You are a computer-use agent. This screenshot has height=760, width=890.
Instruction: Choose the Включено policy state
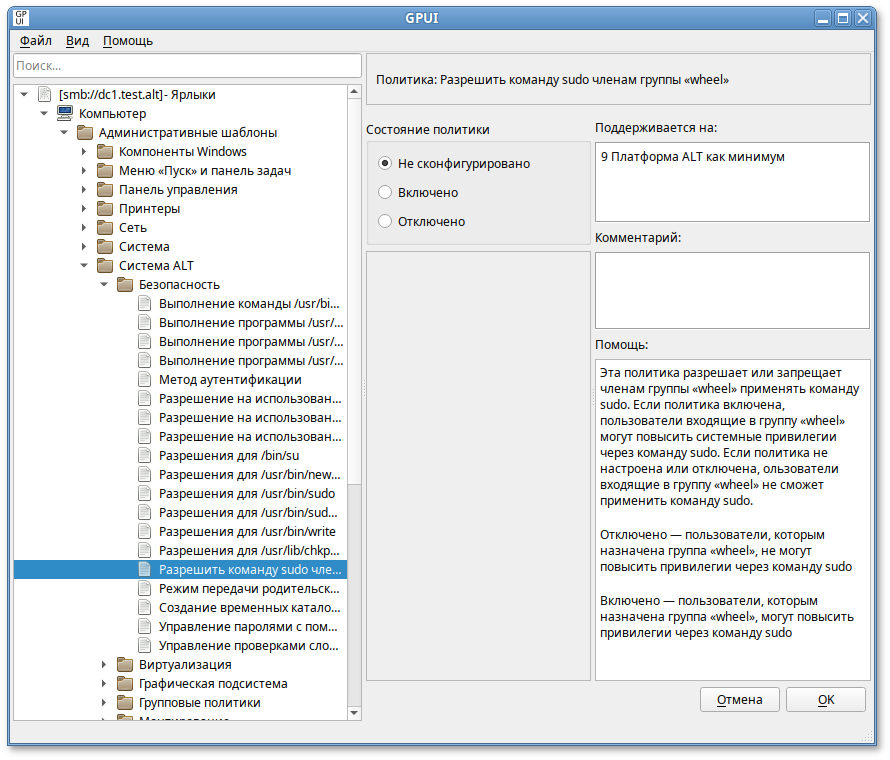385,192
